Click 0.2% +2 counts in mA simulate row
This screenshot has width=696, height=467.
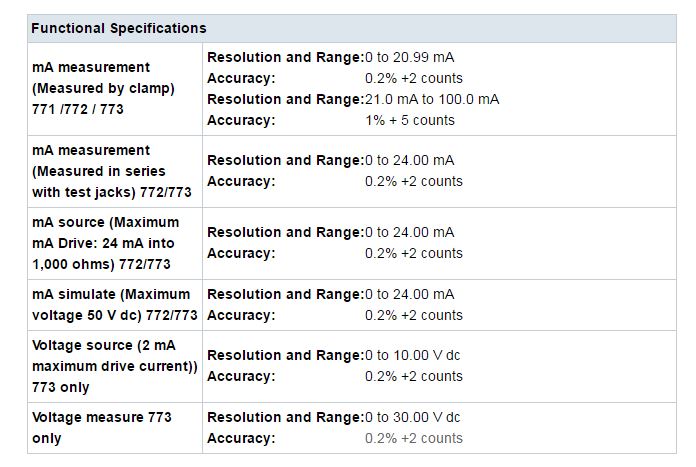pyautogui.click(x=414, y=315)
